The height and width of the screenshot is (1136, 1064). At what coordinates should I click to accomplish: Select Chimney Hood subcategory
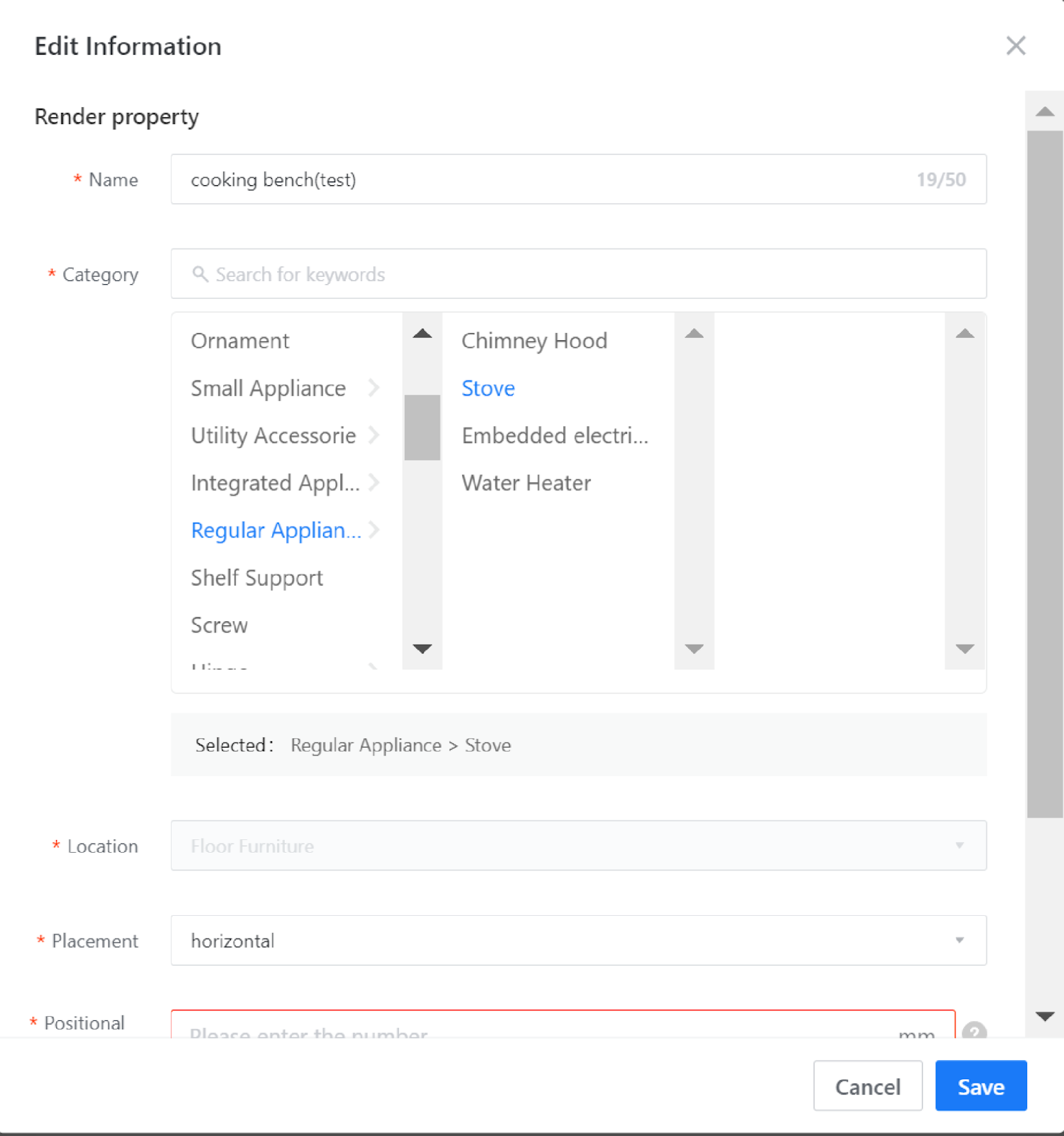[x=534, y=341]
